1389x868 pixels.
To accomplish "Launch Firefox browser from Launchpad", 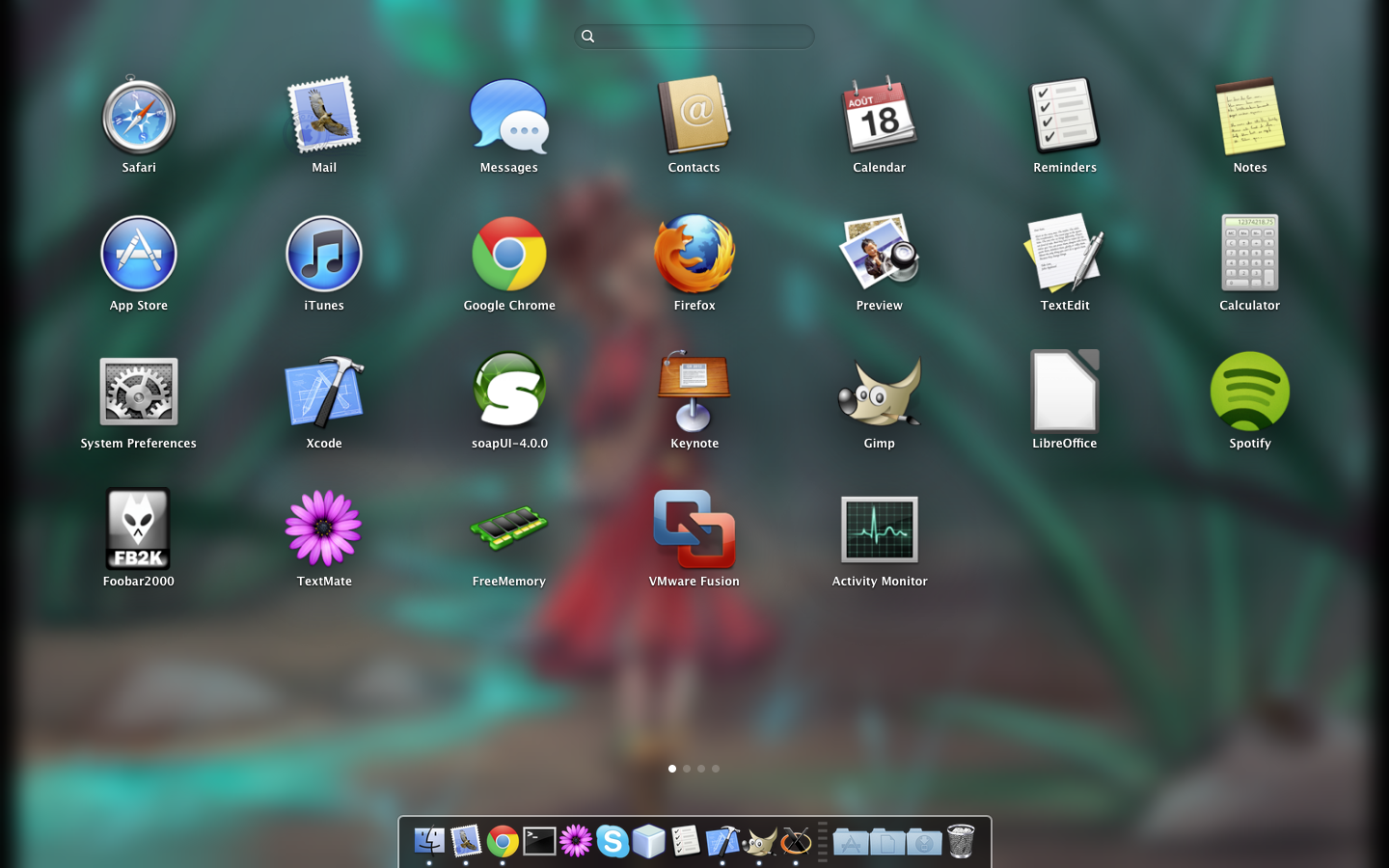I will (694, 254).
